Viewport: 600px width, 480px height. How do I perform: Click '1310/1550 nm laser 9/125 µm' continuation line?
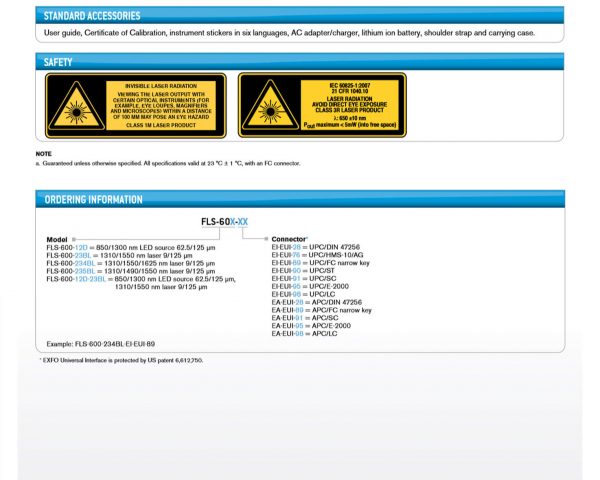[161, 287]
